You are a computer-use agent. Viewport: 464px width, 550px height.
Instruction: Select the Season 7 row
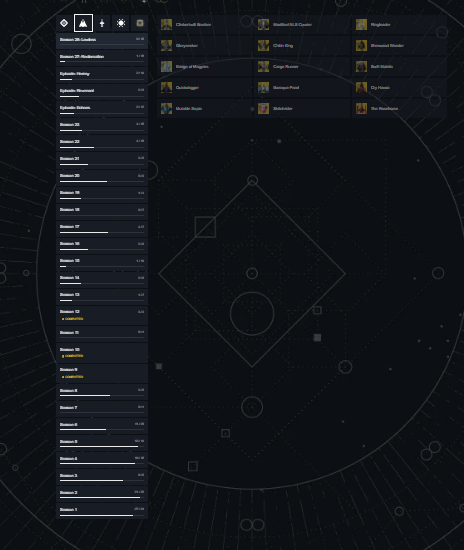point(102,409)
